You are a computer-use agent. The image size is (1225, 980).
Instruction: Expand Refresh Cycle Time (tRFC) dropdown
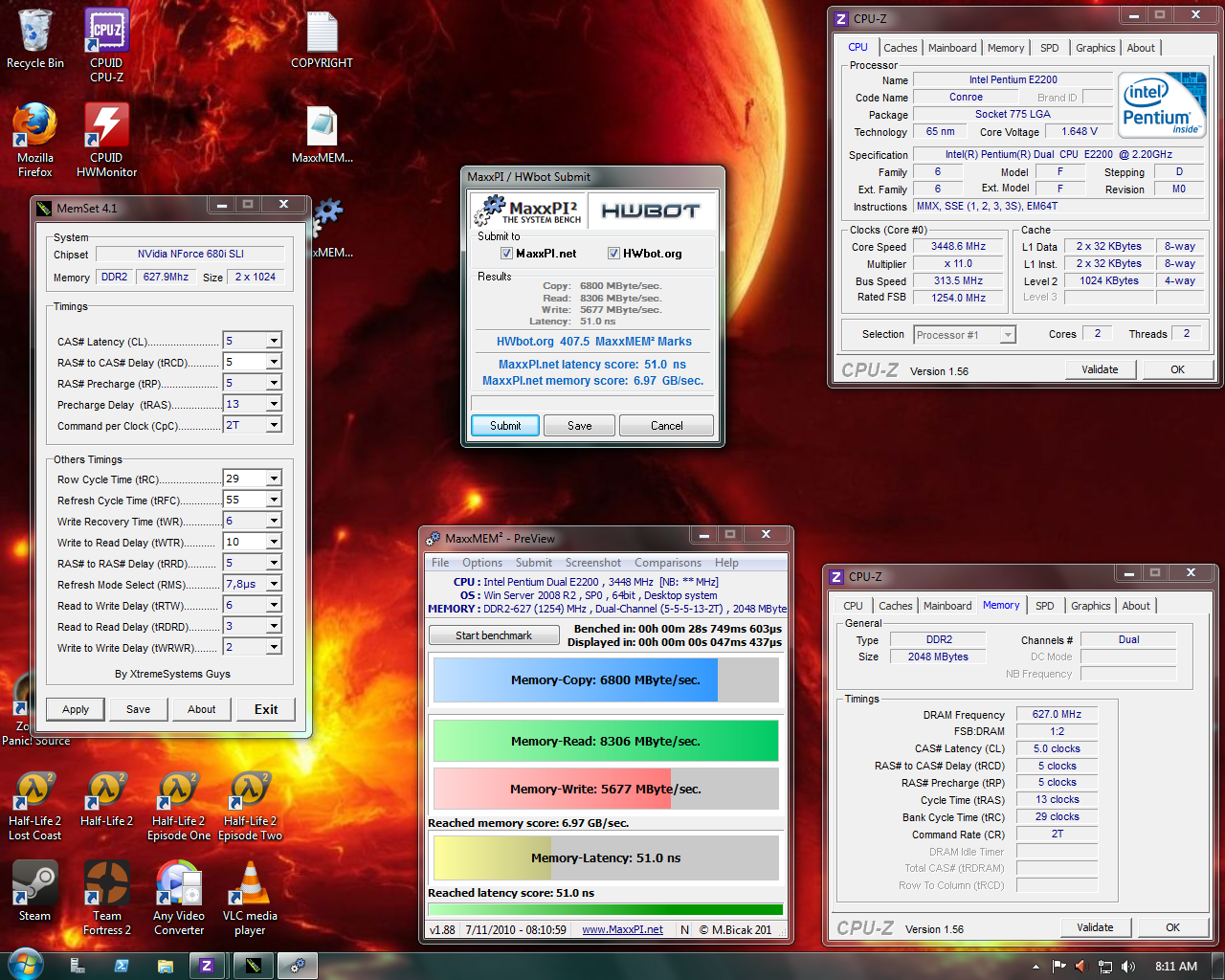(274, 500)
